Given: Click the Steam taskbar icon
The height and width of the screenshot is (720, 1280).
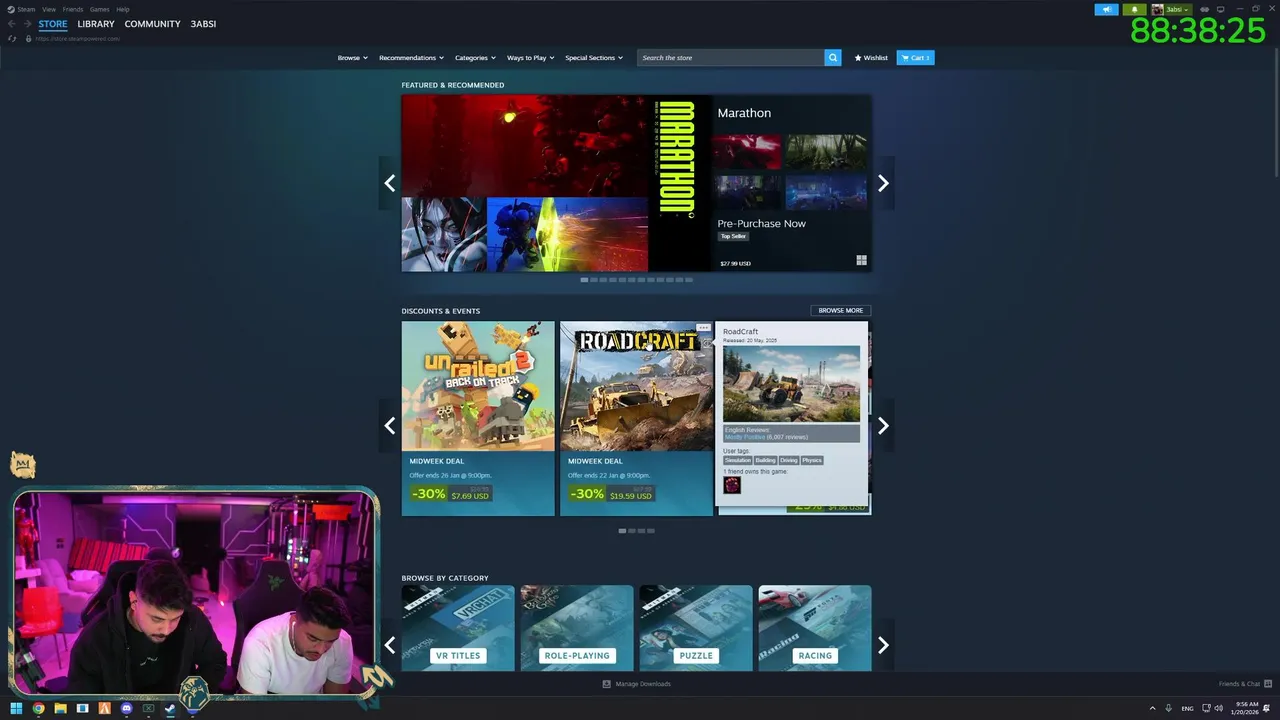Looking at the screenshot, I should pyautogui.click(x=170, y=709).
